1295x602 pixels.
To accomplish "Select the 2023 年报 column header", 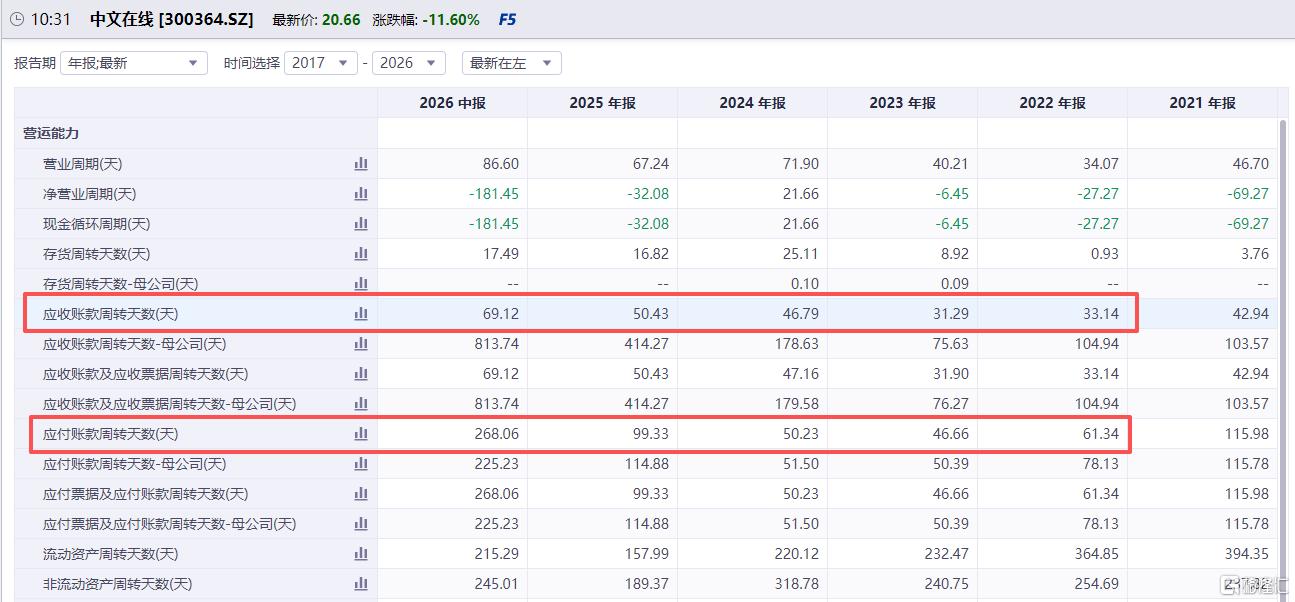I will click(x=902, y=103).
